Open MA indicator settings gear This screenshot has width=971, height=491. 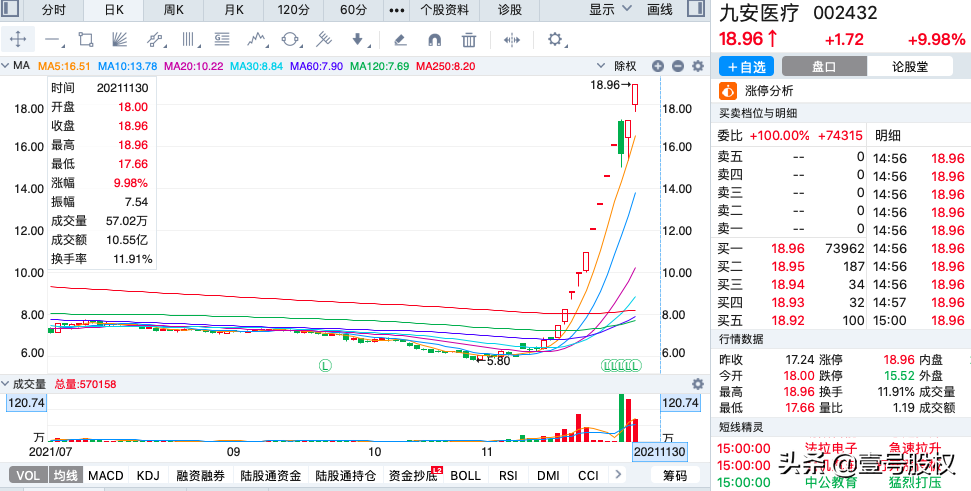(698, 66)
